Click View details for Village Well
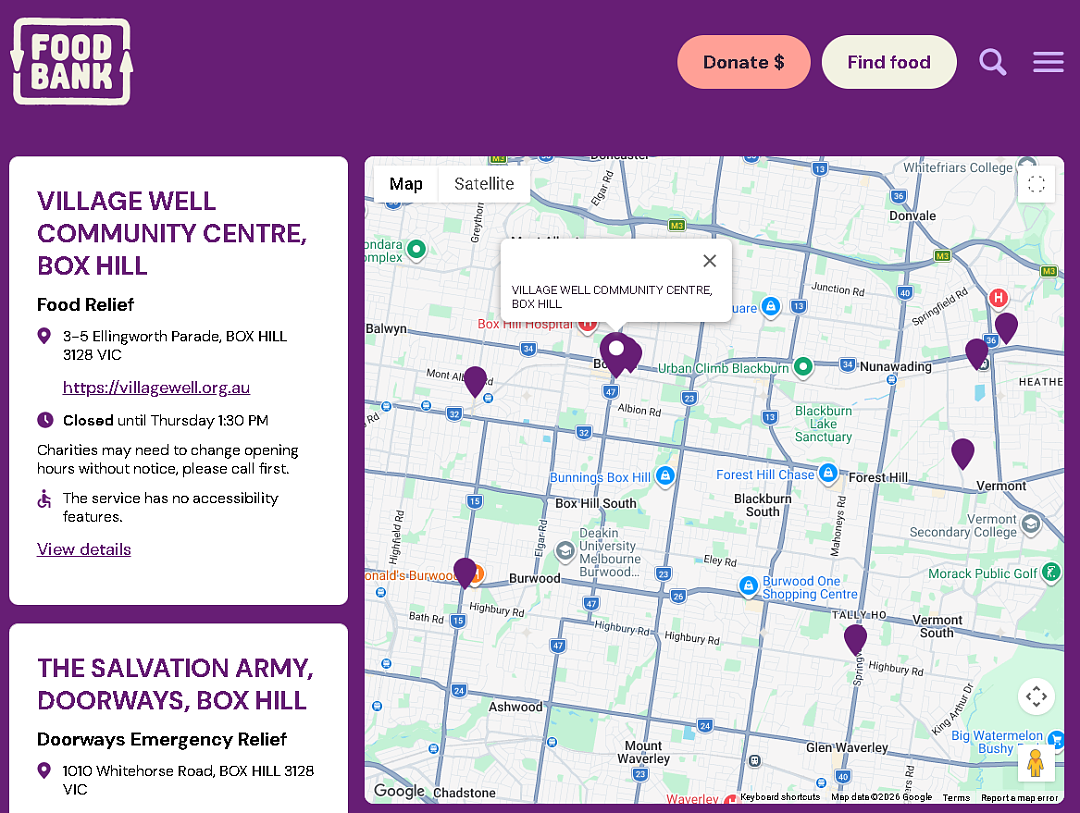 click(x=84, y=549)
